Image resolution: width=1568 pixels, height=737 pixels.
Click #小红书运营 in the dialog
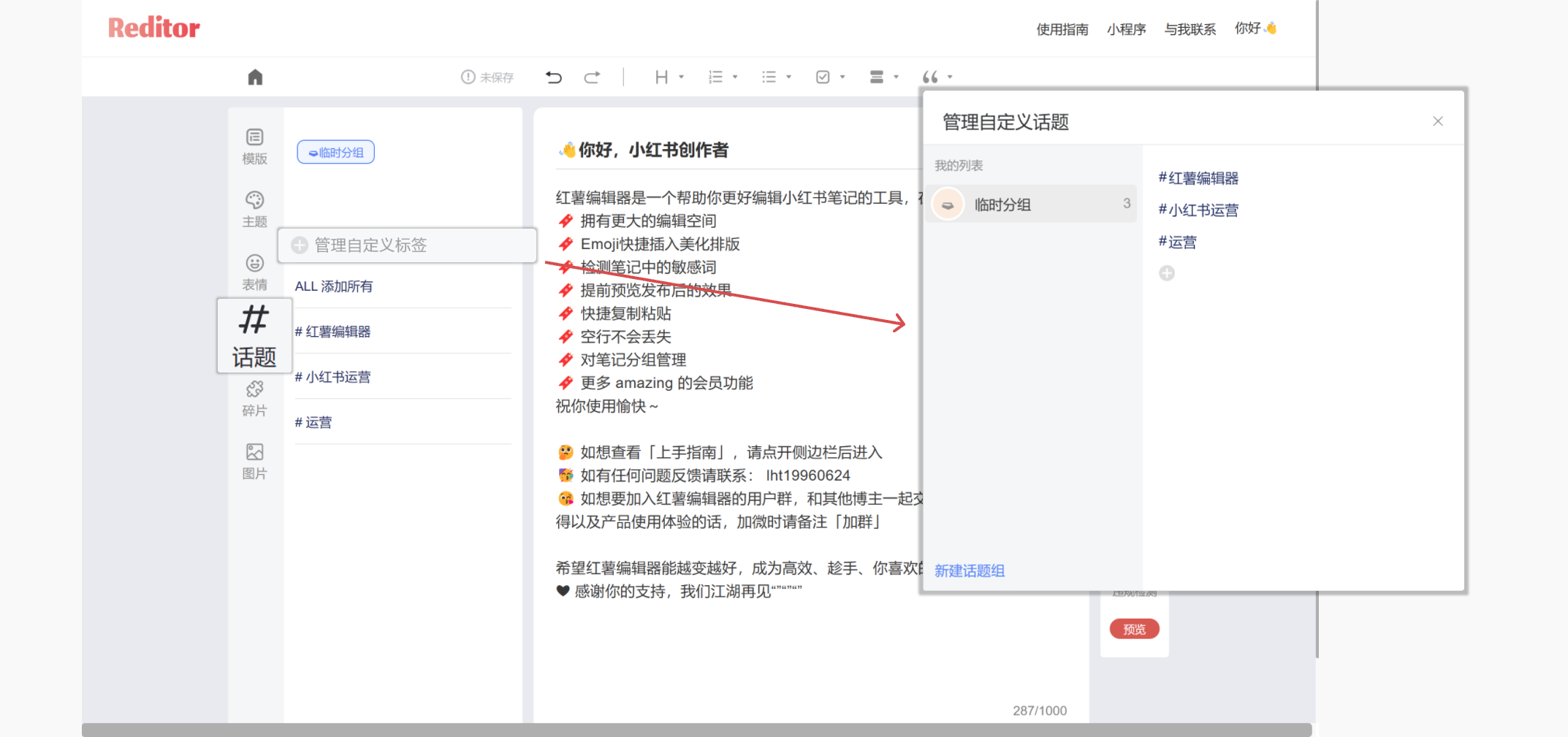click(1198, 210)
